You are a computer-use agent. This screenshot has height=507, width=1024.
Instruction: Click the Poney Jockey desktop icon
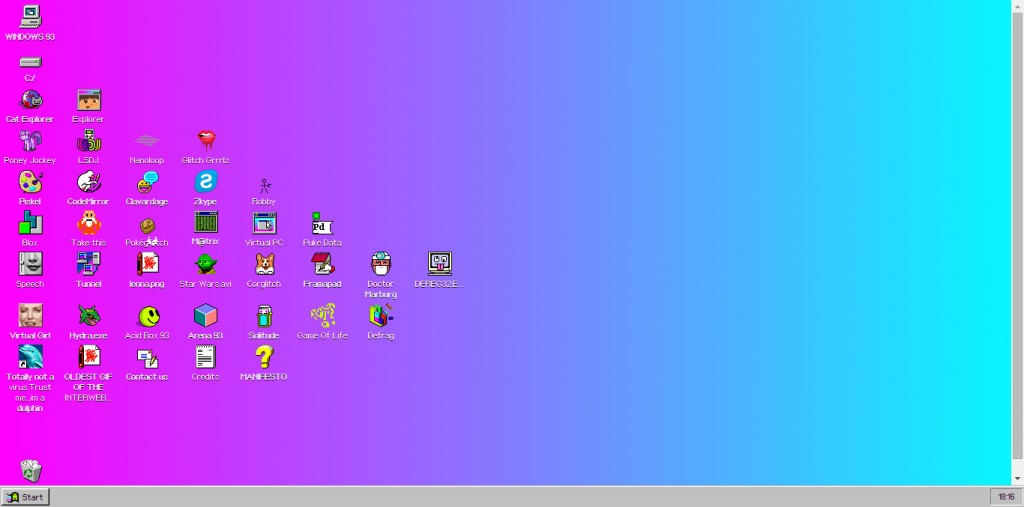click(x=30, y=141)
